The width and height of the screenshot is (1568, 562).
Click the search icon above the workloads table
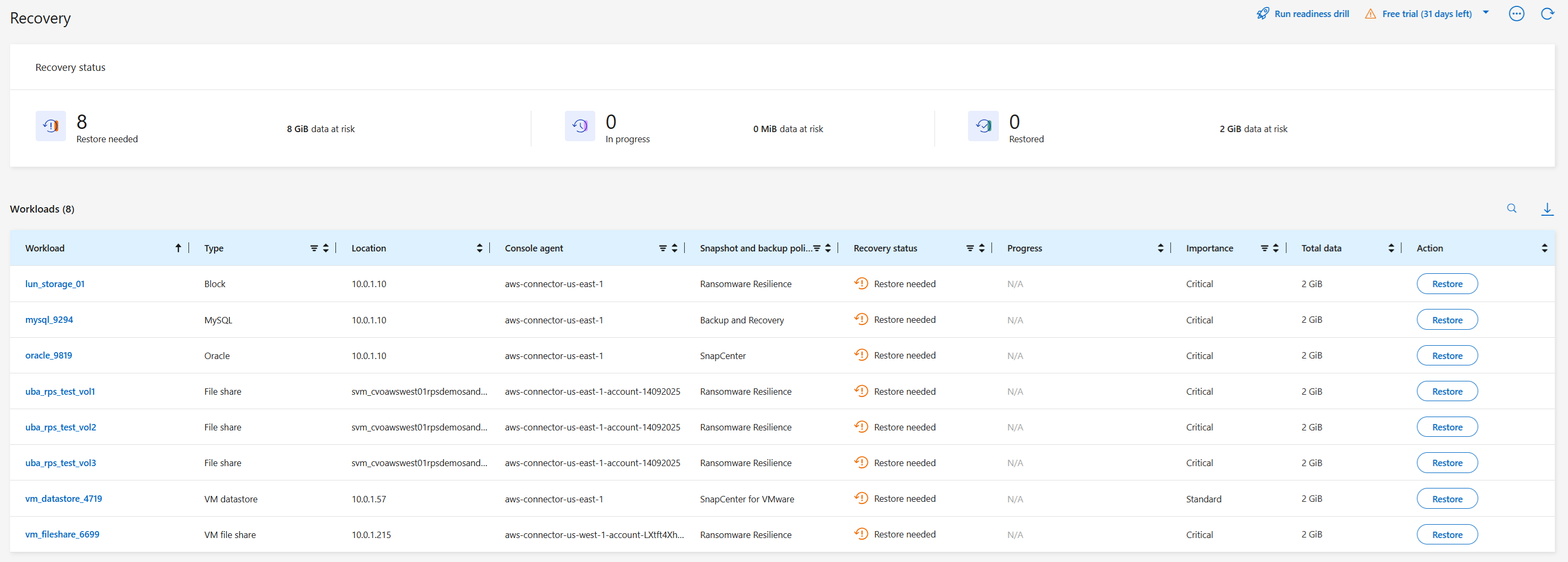pyautogui.click(x=1512, y=208)
